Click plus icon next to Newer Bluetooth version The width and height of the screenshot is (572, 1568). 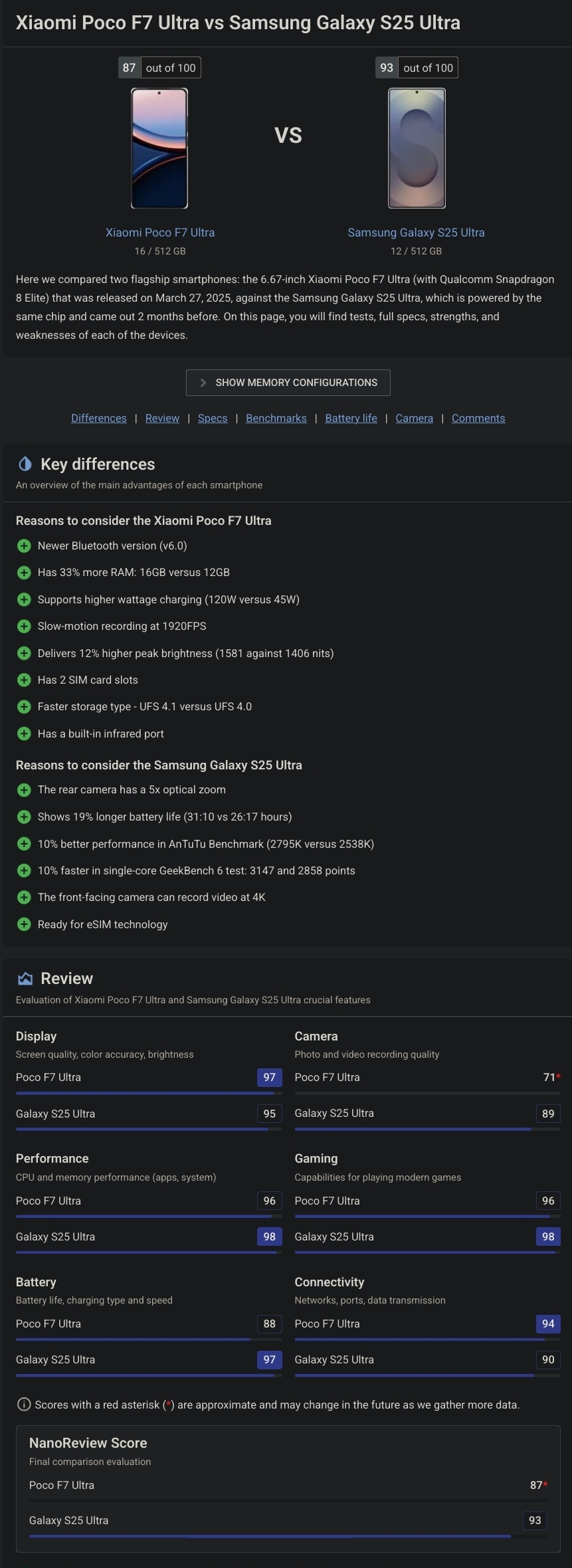coord(24,545)
